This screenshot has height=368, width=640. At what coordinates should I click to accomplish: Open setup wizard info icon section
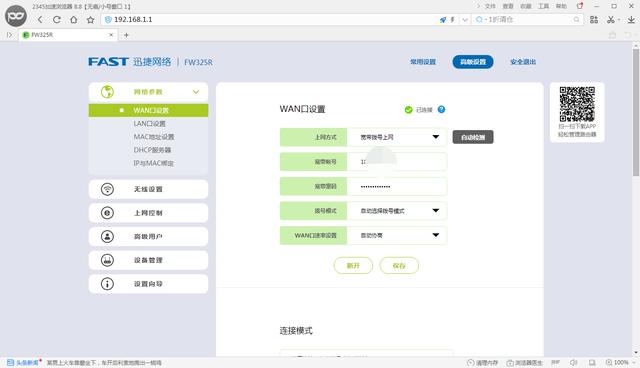tap(107, 284)
